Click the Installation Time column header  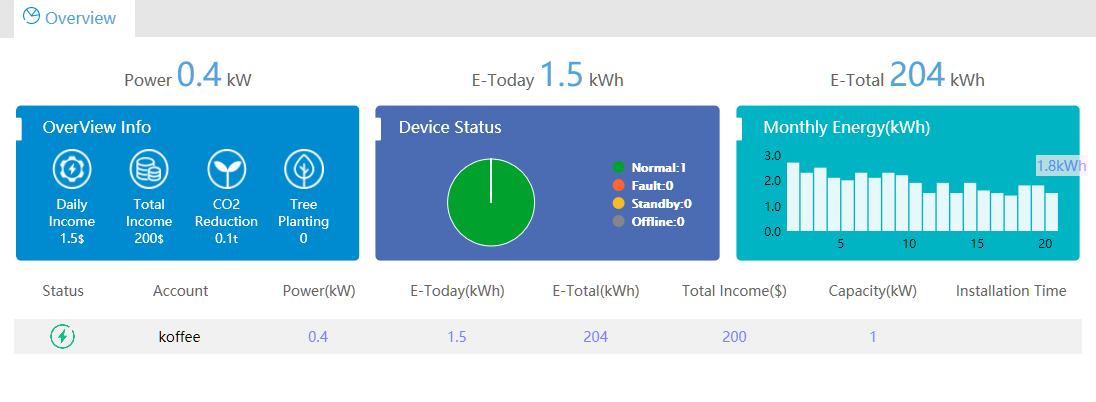click(x=1011, y=291)
